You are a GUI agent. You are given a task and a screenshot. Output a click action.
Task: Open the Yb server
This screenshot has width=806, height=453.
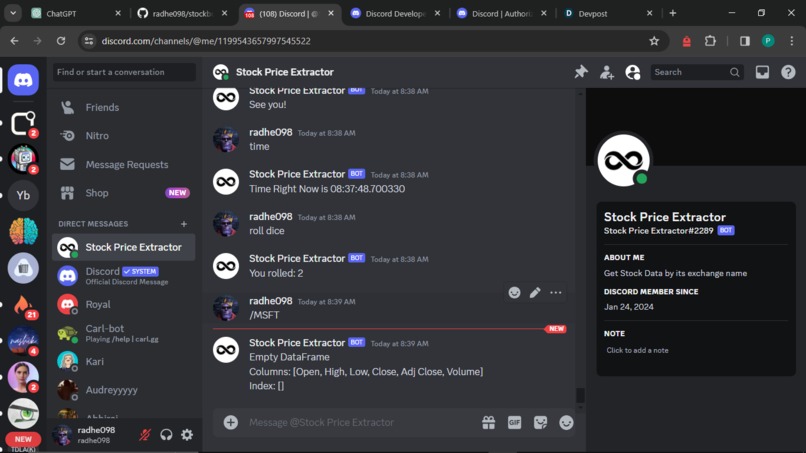click(23, 195)
